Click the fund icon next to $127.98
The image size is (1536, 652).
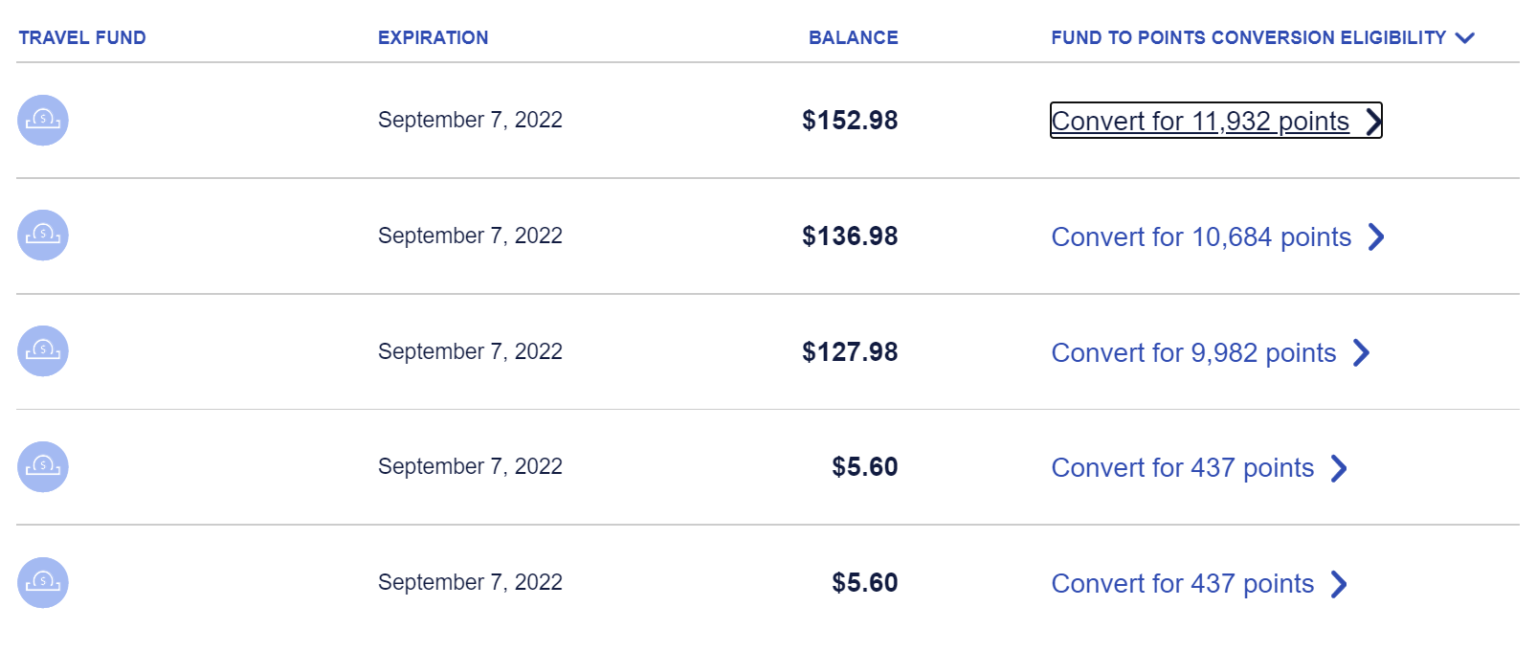pos(43,351)
